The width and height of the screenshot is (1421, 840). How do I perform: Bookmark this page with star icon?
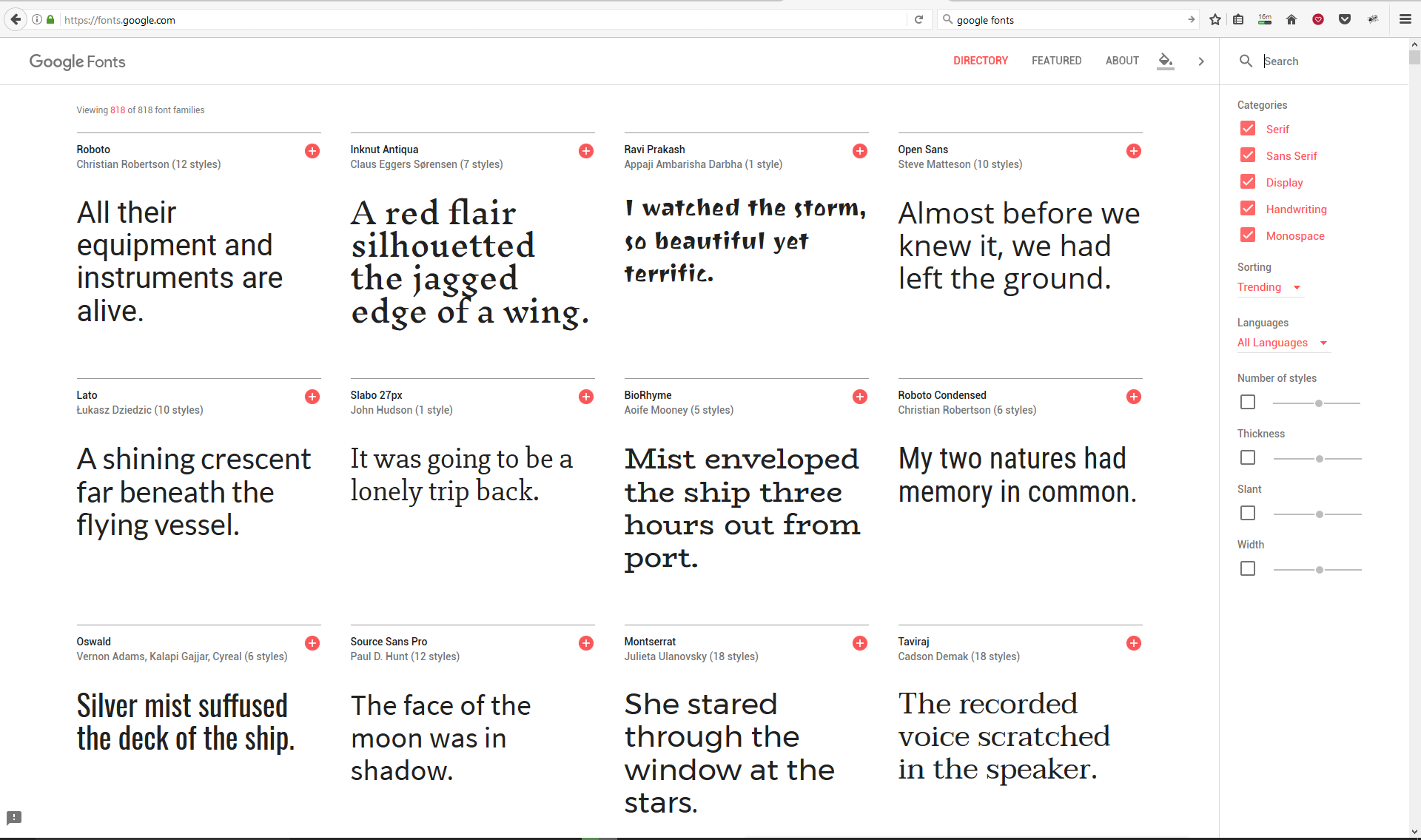(x=1215, y=19)
